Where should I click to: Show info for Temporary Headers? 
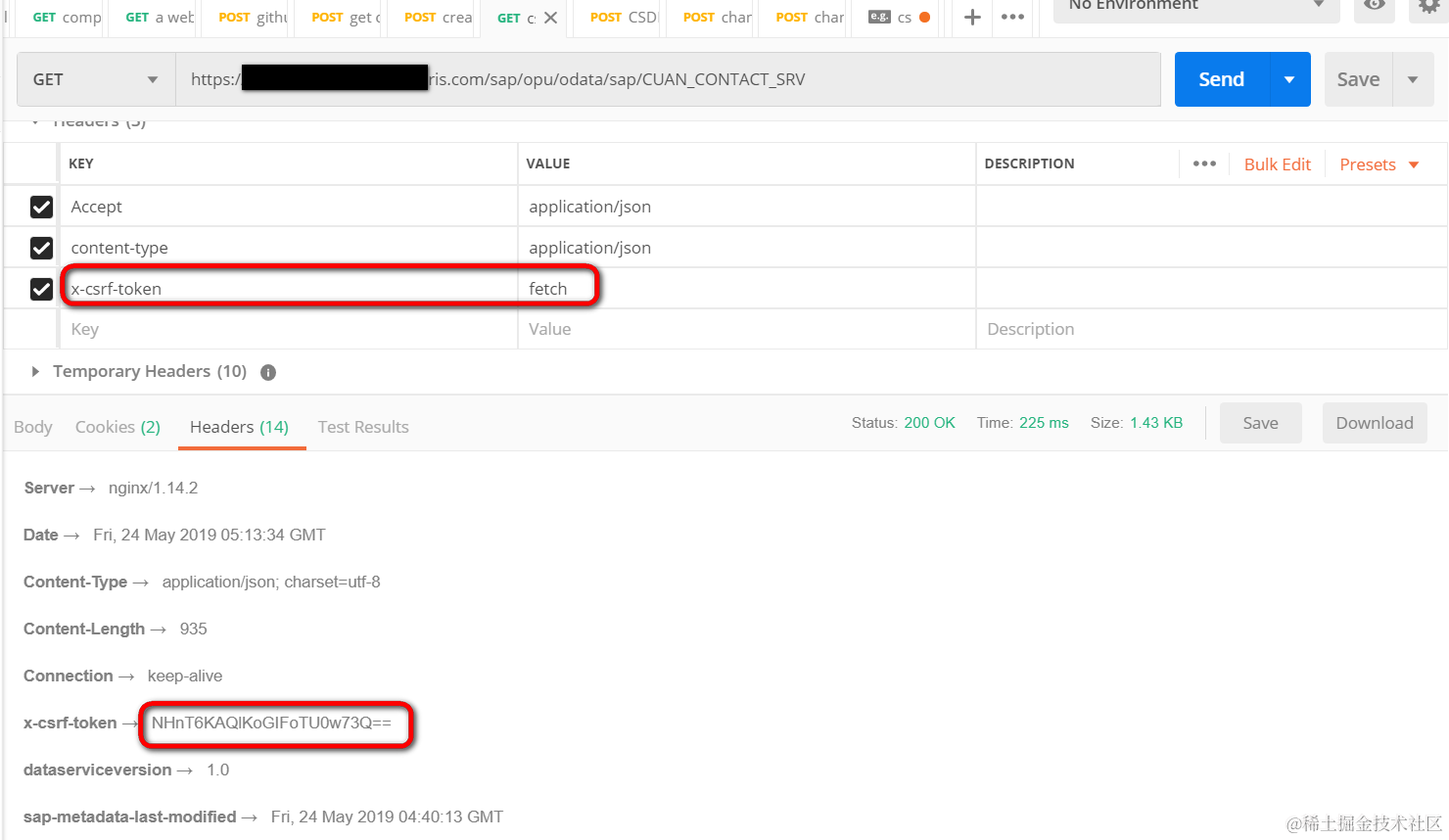click(268, 372)
